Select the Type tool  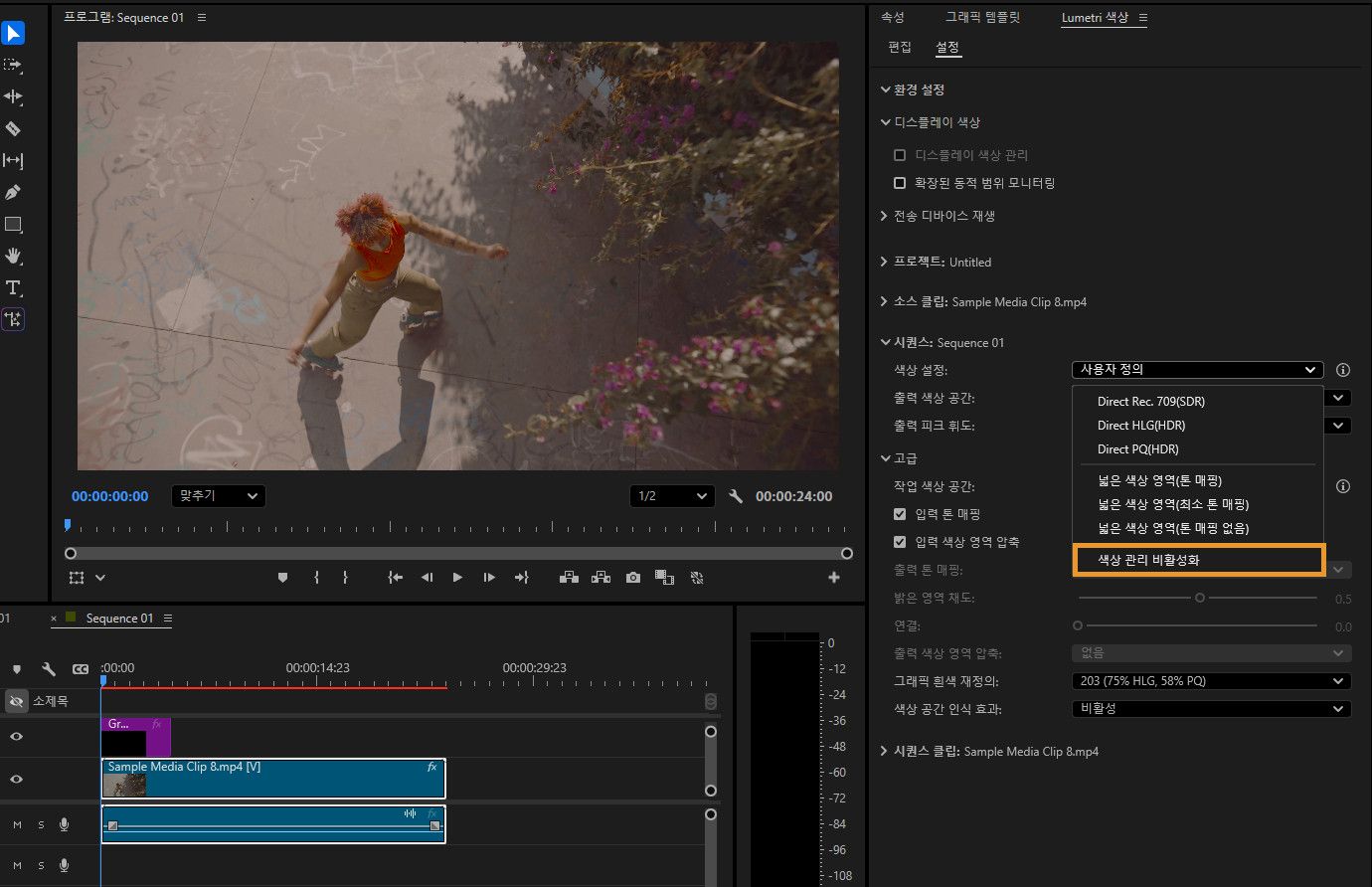[x=13, y=287]
